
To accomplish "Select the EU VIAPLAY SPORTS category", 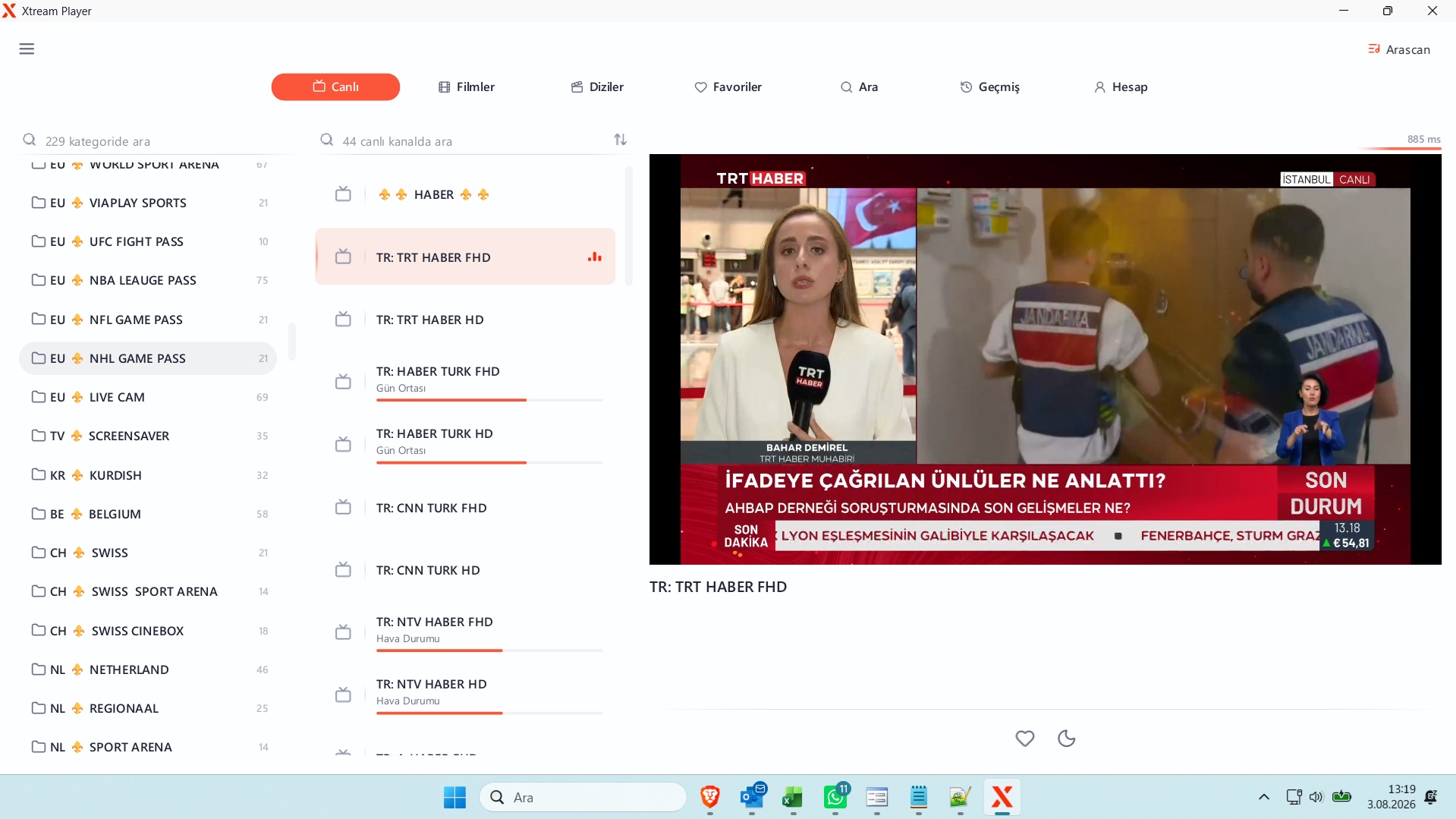I will (x=148, y=203).
